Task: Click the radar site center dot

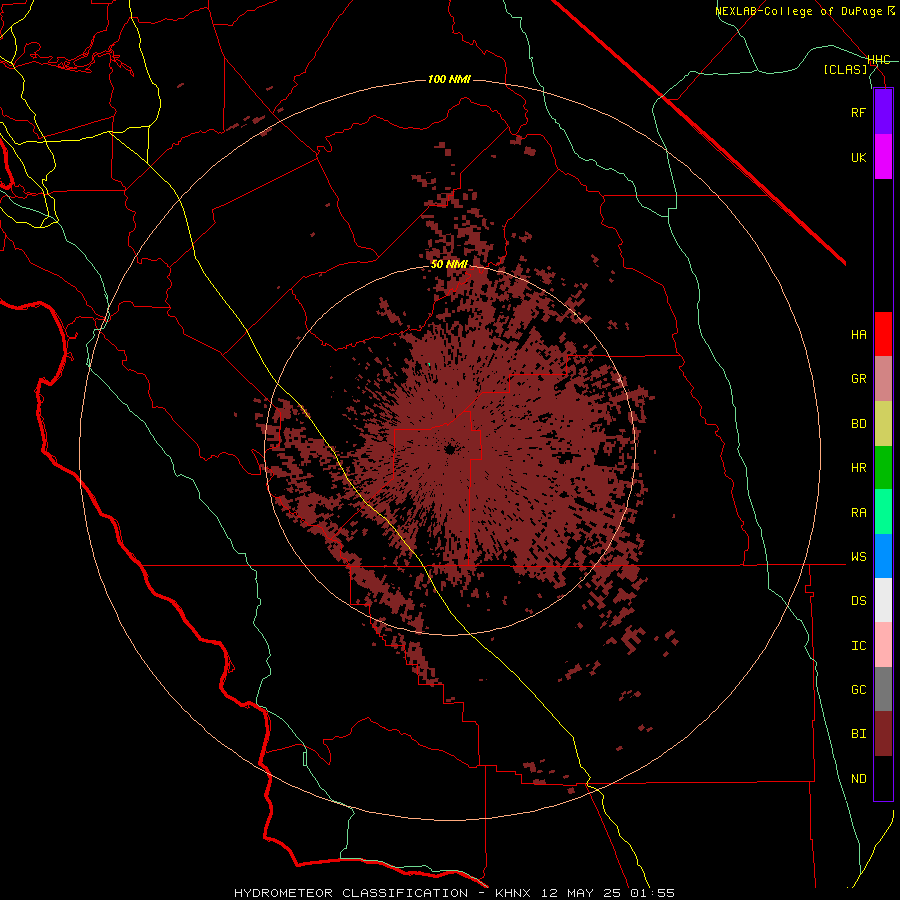Action: [449, 449]
